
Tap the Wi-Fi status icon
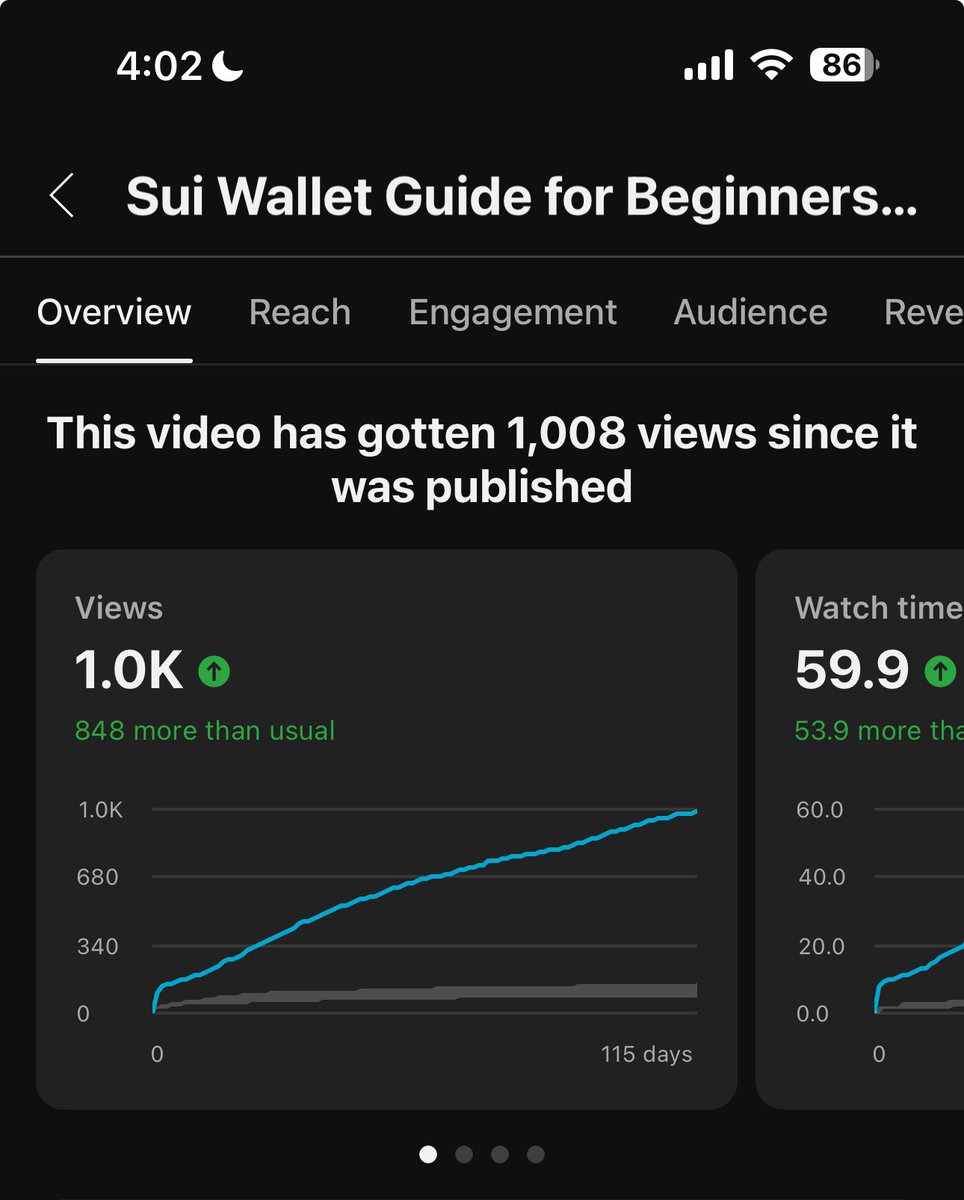(770, 66)
